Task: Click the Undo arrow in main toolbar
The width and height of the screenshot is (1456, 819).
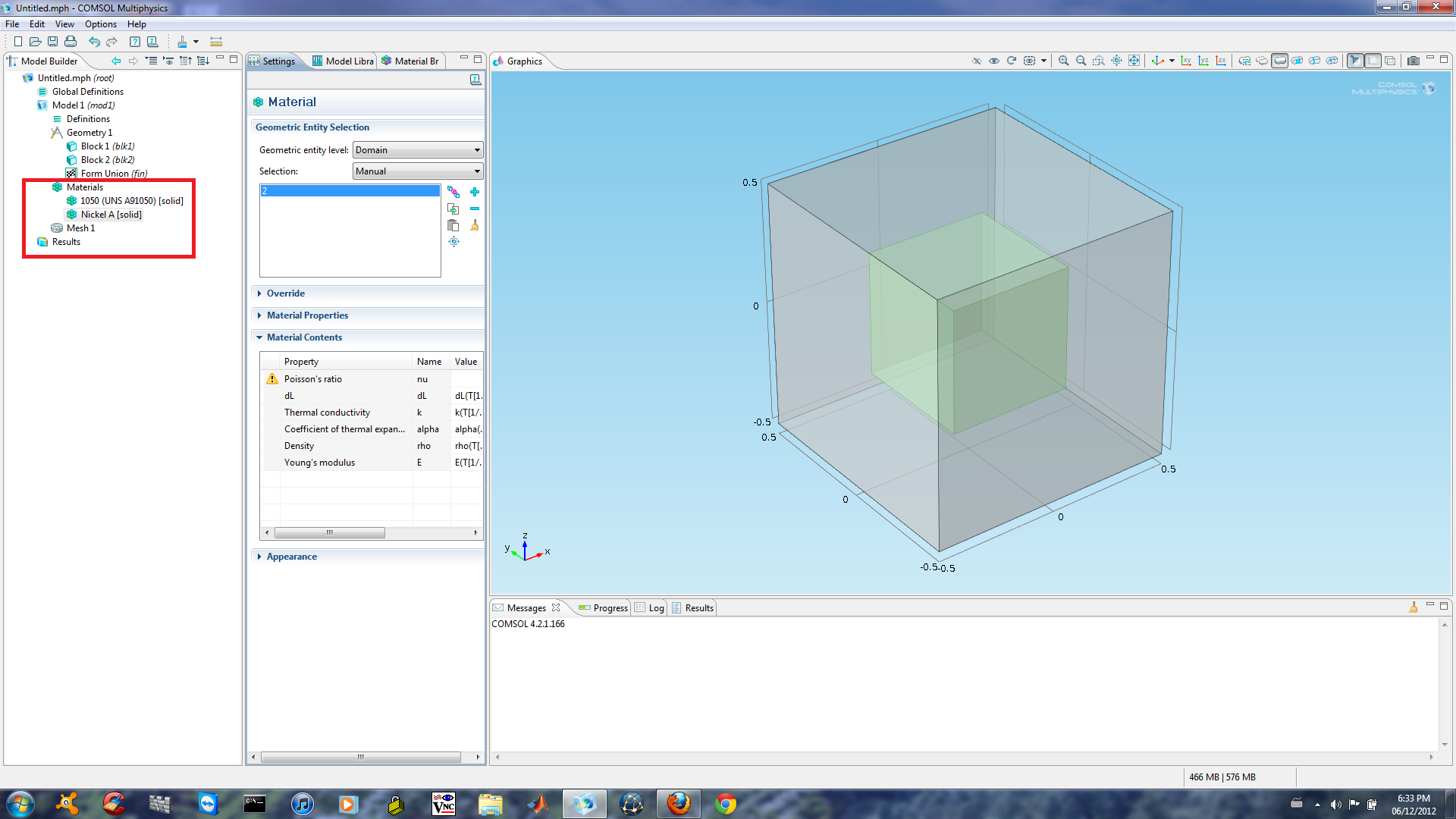Action: pyautogui.click(x=94, y=42)
